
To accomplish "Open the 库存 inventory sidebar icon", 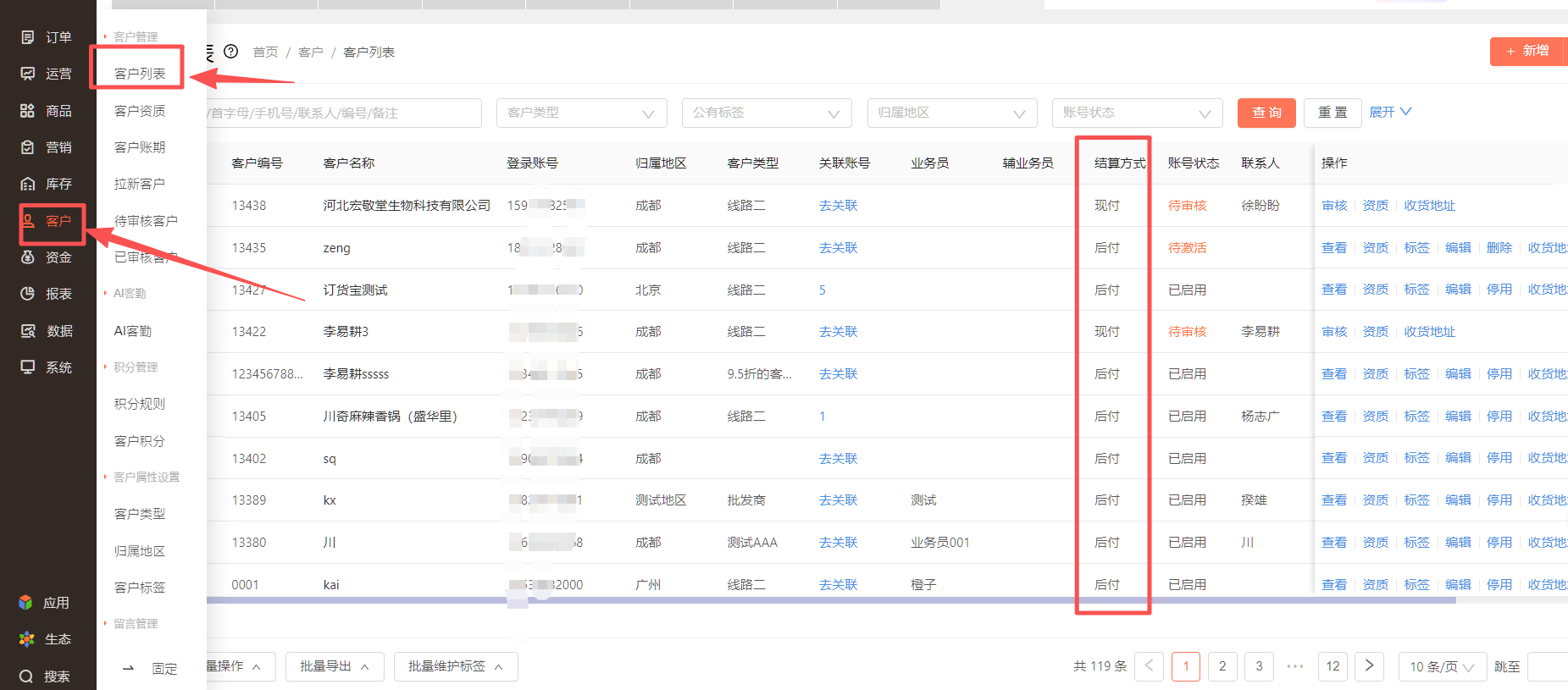I will point(28,184).
